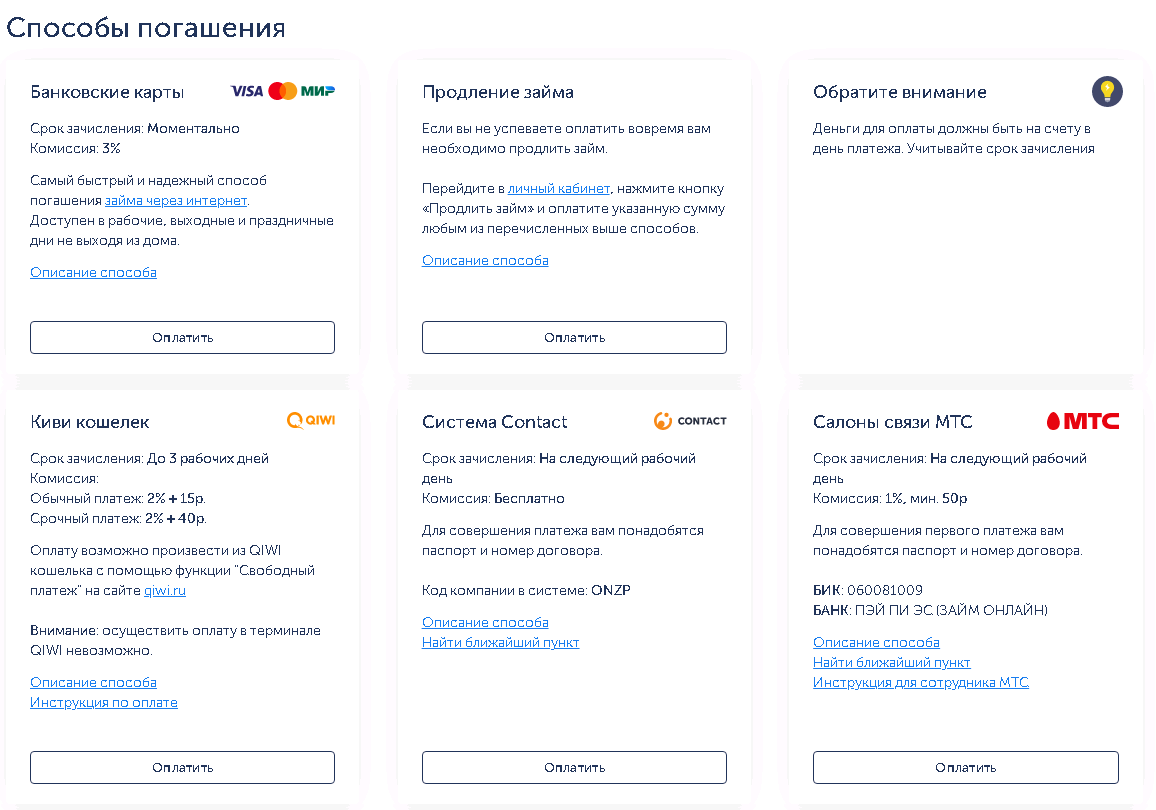
Task: Click the Visa logo icon
Action: pos(246,91)
